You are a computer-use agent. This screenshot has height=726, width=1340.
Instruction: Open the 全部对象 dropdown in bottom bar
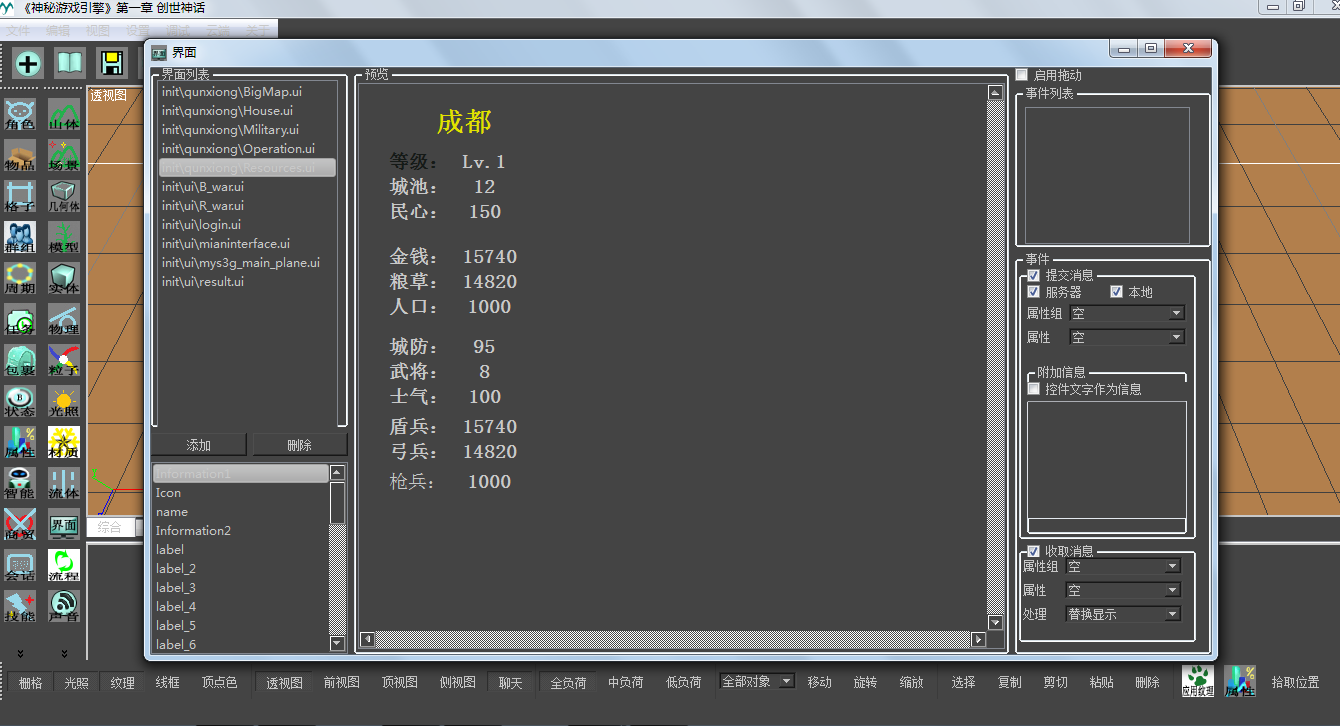click(757, 681)
